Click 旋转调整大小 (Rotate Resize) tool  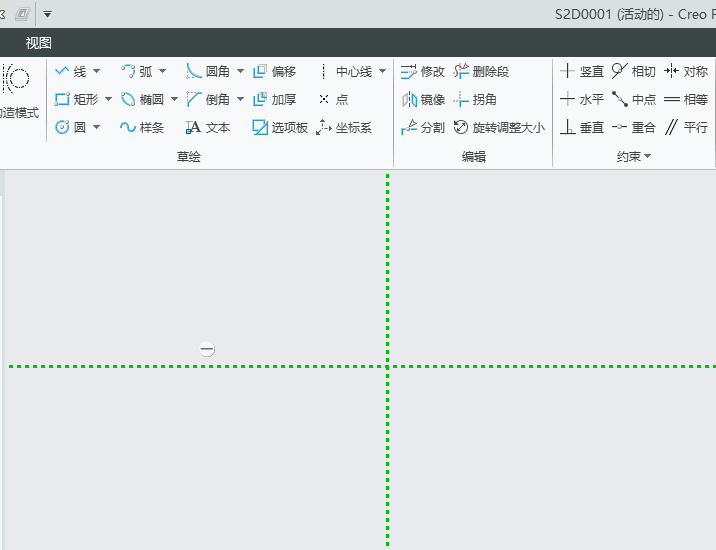(x=499, y=127)
